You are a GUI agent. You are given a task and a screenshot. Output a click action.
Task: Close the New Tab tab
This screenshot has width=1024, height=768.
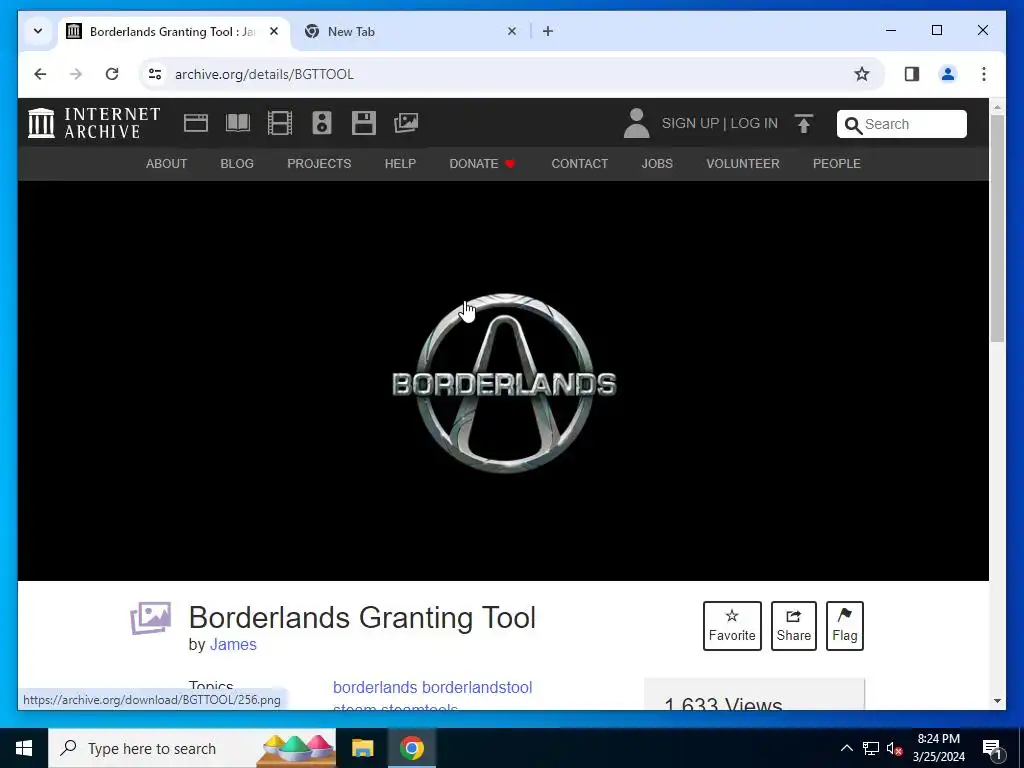click(x=512, y=31)
